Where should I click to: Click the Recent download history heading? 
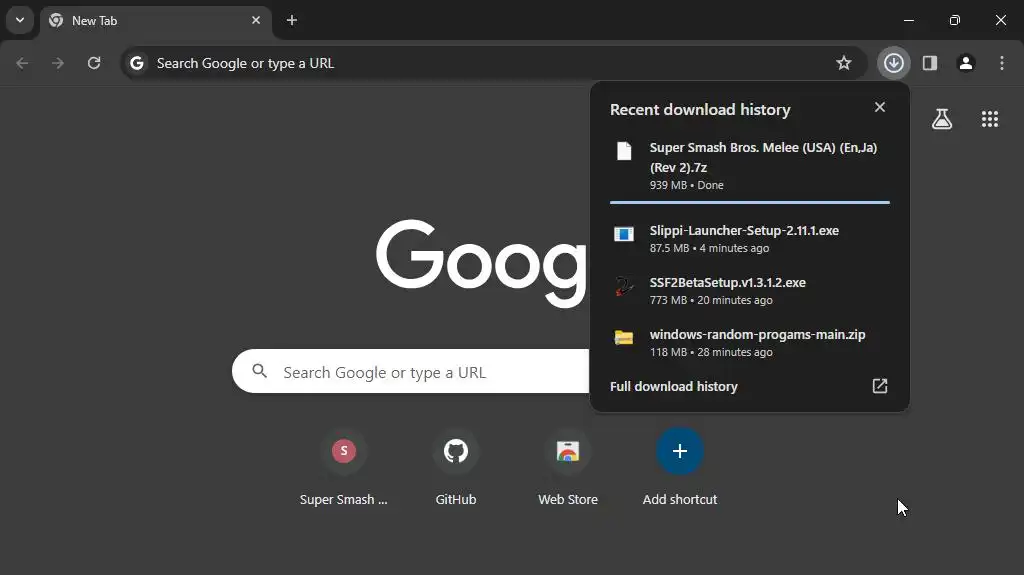point(700,109)
